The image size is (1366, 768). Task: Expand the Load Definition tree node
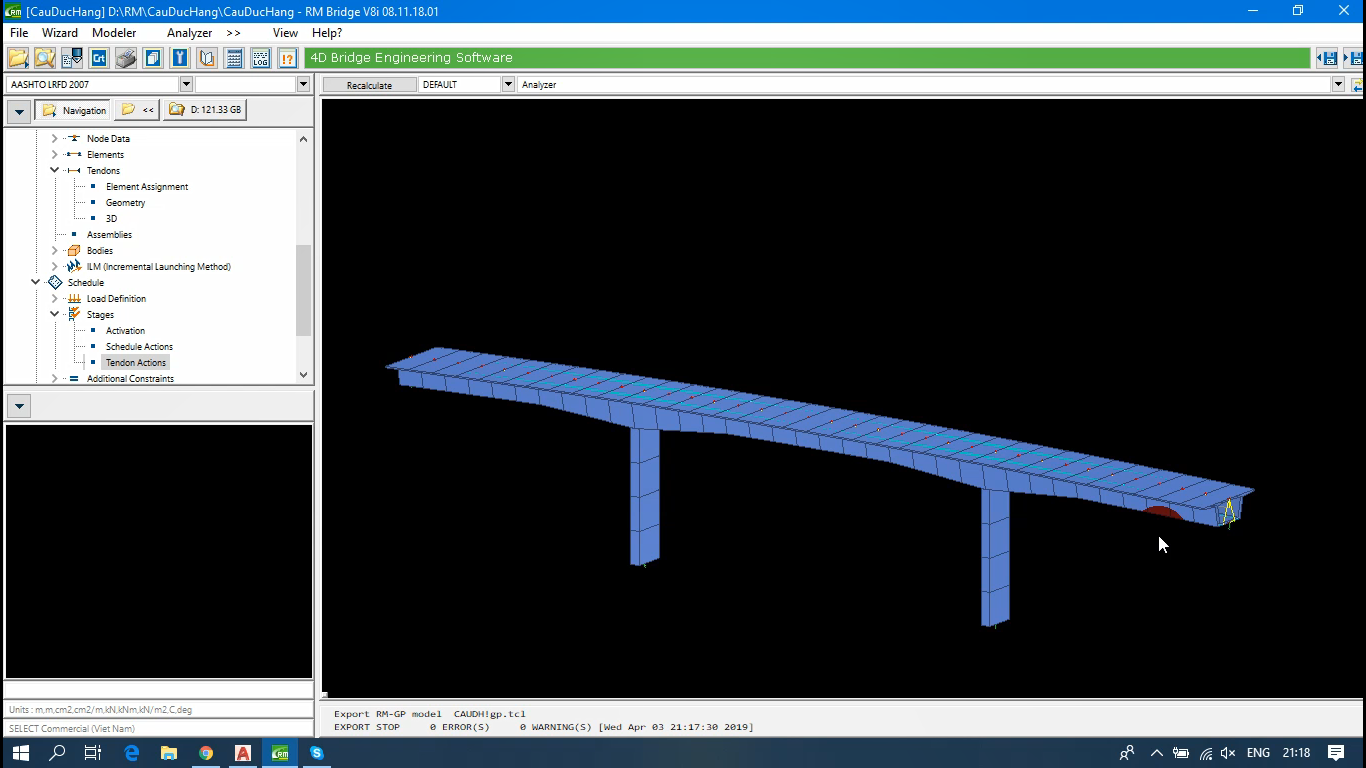pyautogui.click(x=54, y=299)
